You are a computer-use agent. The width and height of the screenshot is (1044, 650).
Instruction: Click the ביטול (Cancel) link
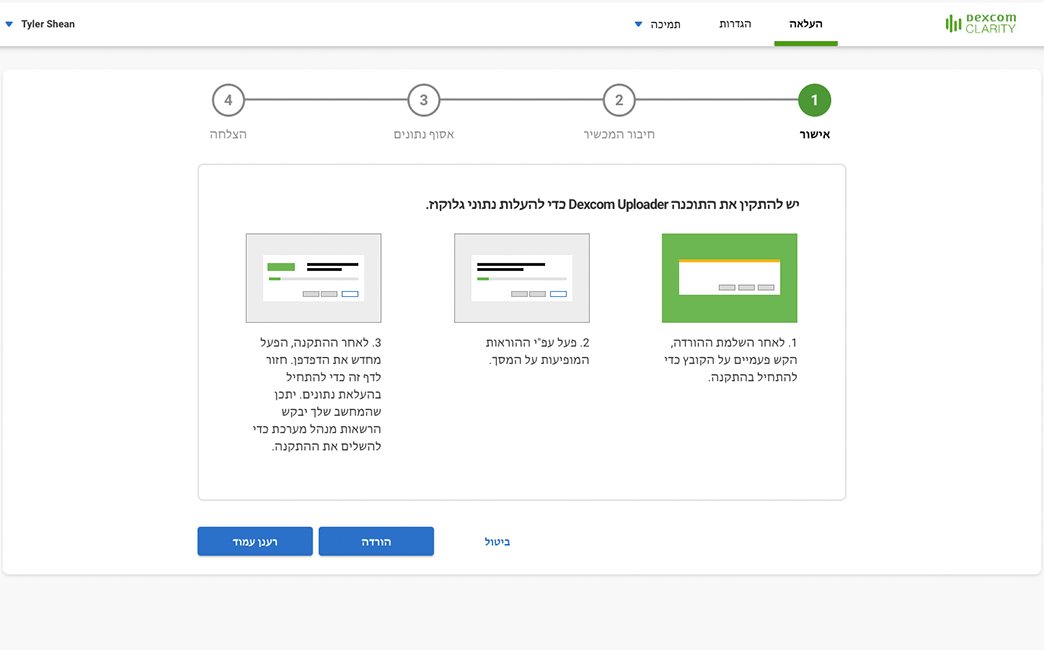[x=497, y=541]
